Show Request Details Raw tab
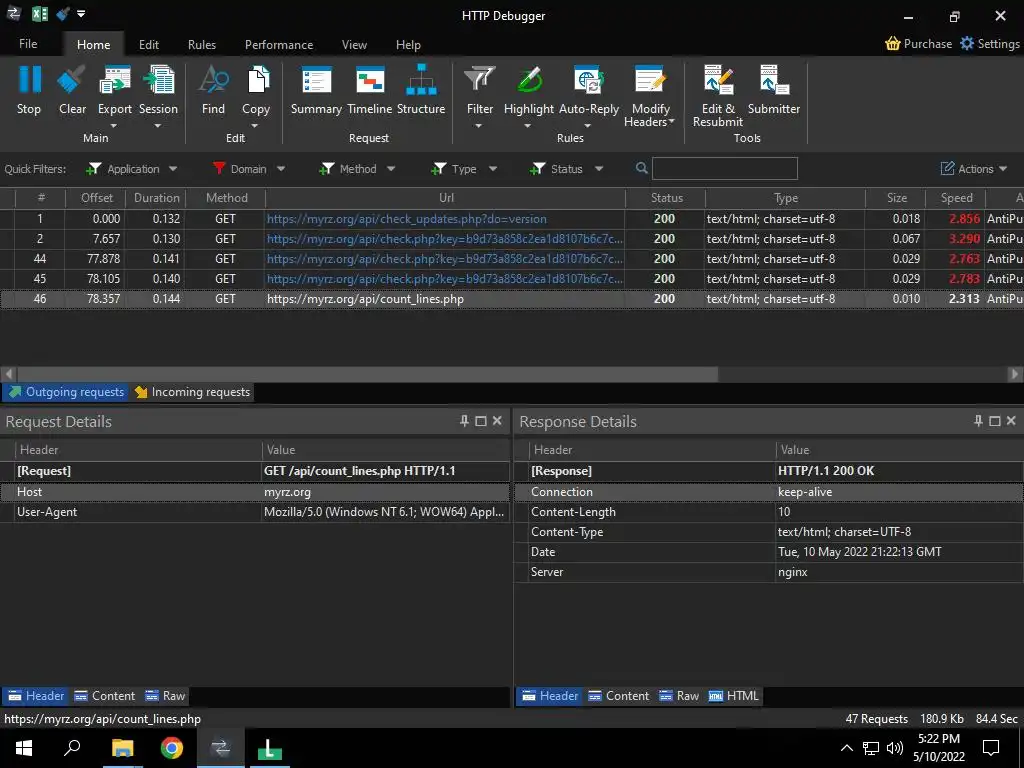Screen dimensions: 1024x768 point(166,696)
